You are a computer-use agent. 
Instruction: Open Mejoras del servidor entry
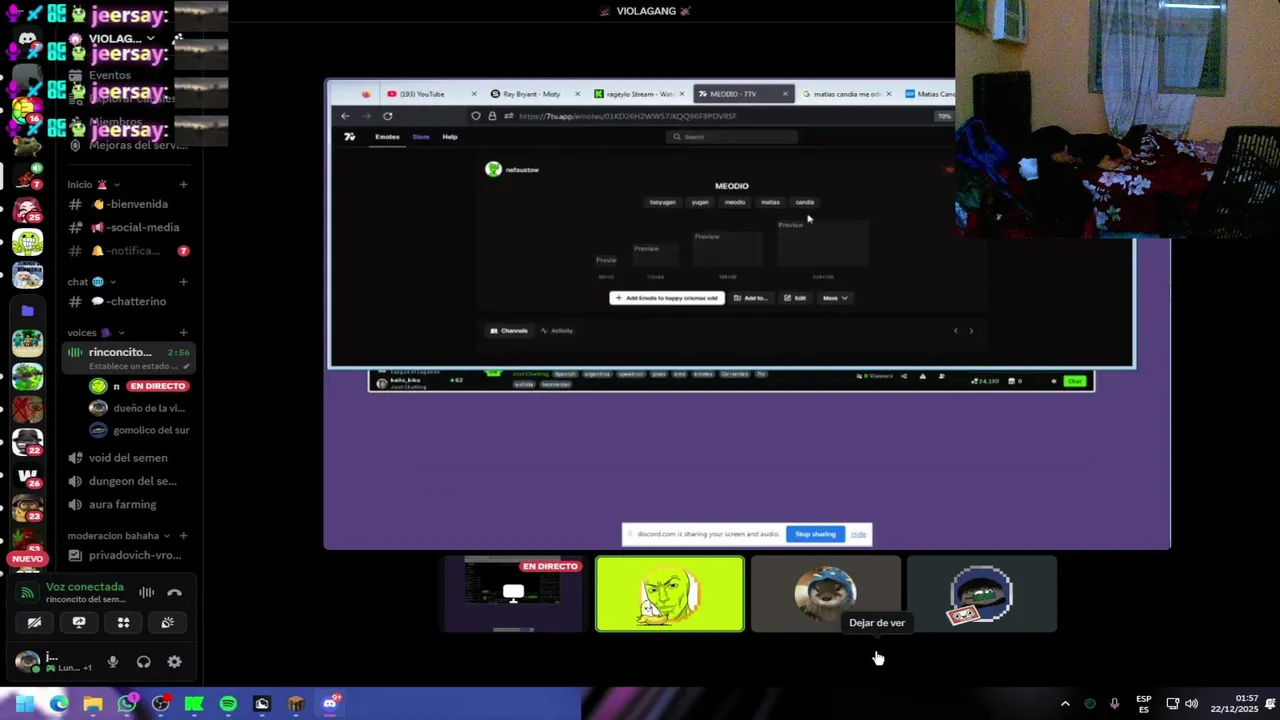click(127, 145)
